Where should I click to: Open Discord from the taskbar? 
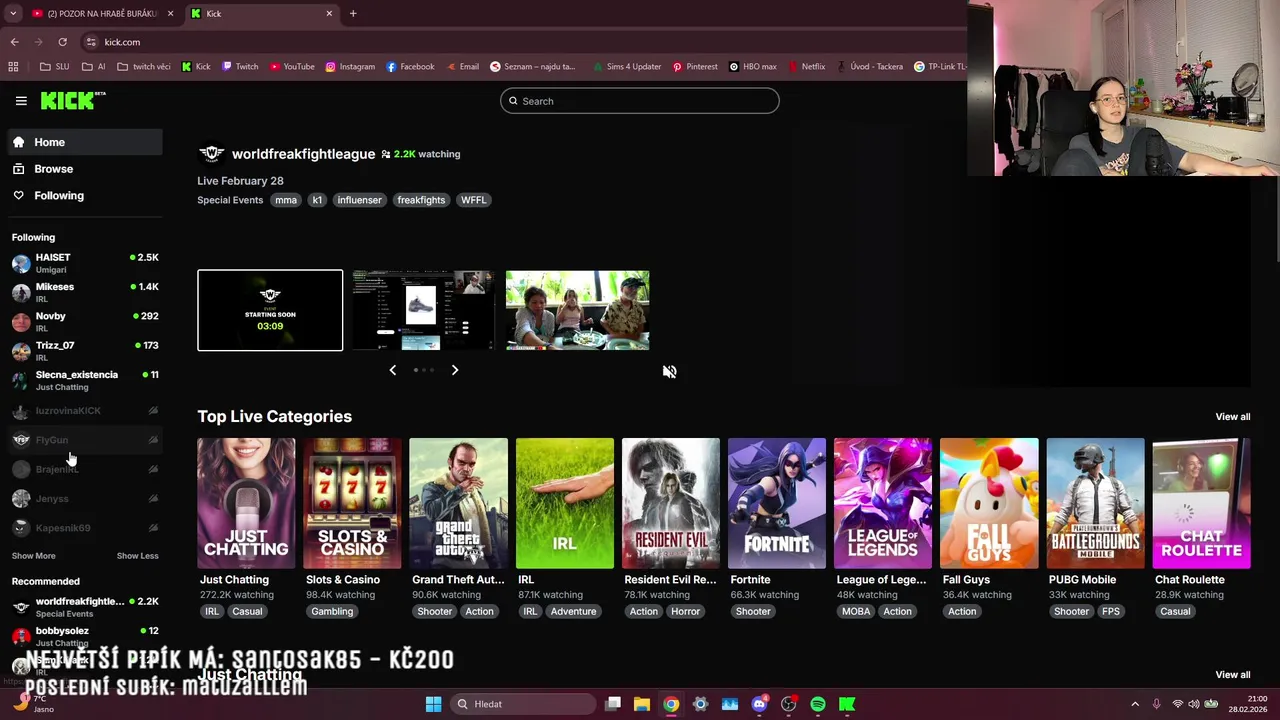(759, 704)
